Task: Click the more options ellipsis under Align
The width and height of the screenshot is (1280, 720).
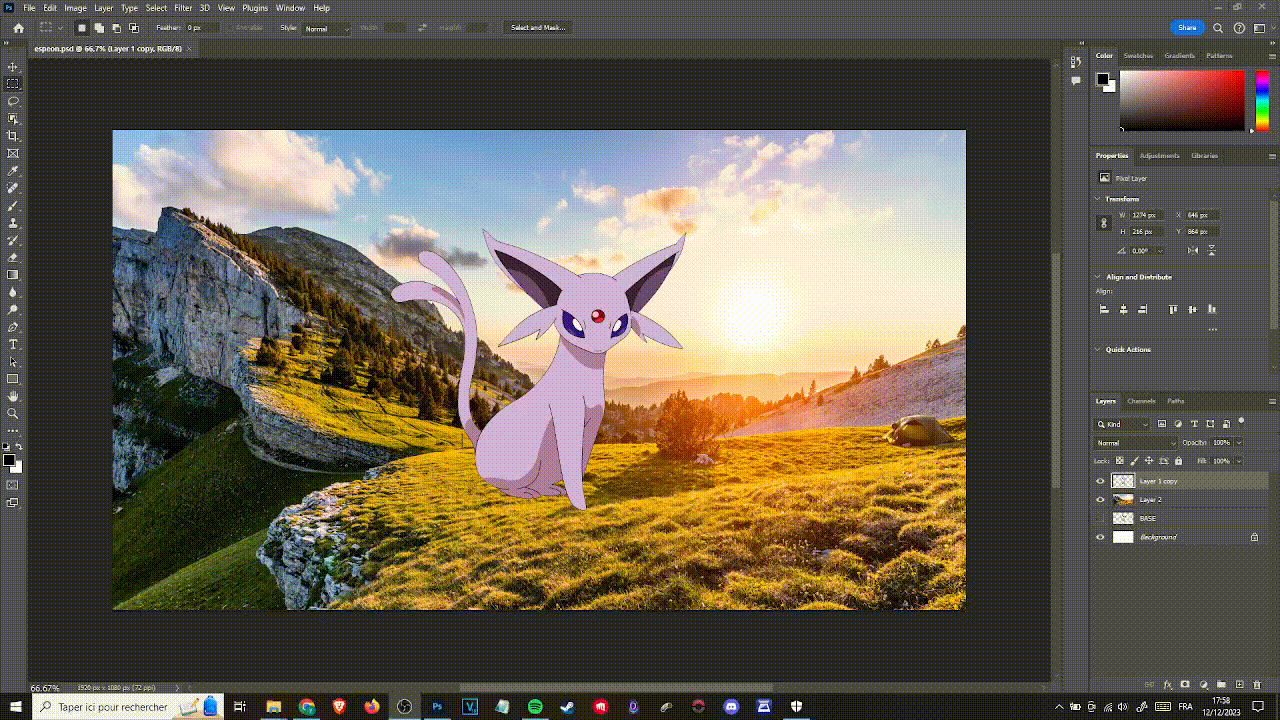Action: coord(1213,329)
